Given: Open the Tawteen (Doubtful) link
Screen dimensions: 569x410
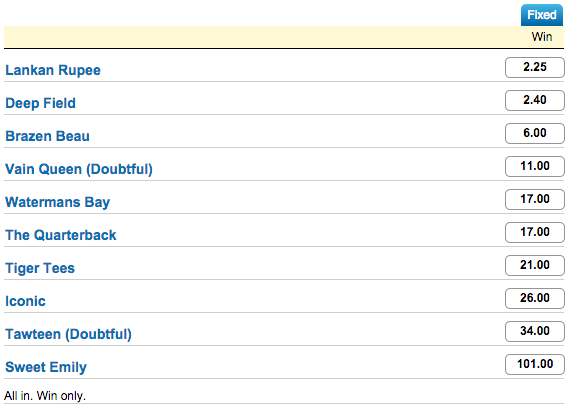Looking at the screenshot, I should tap(68, 334).
